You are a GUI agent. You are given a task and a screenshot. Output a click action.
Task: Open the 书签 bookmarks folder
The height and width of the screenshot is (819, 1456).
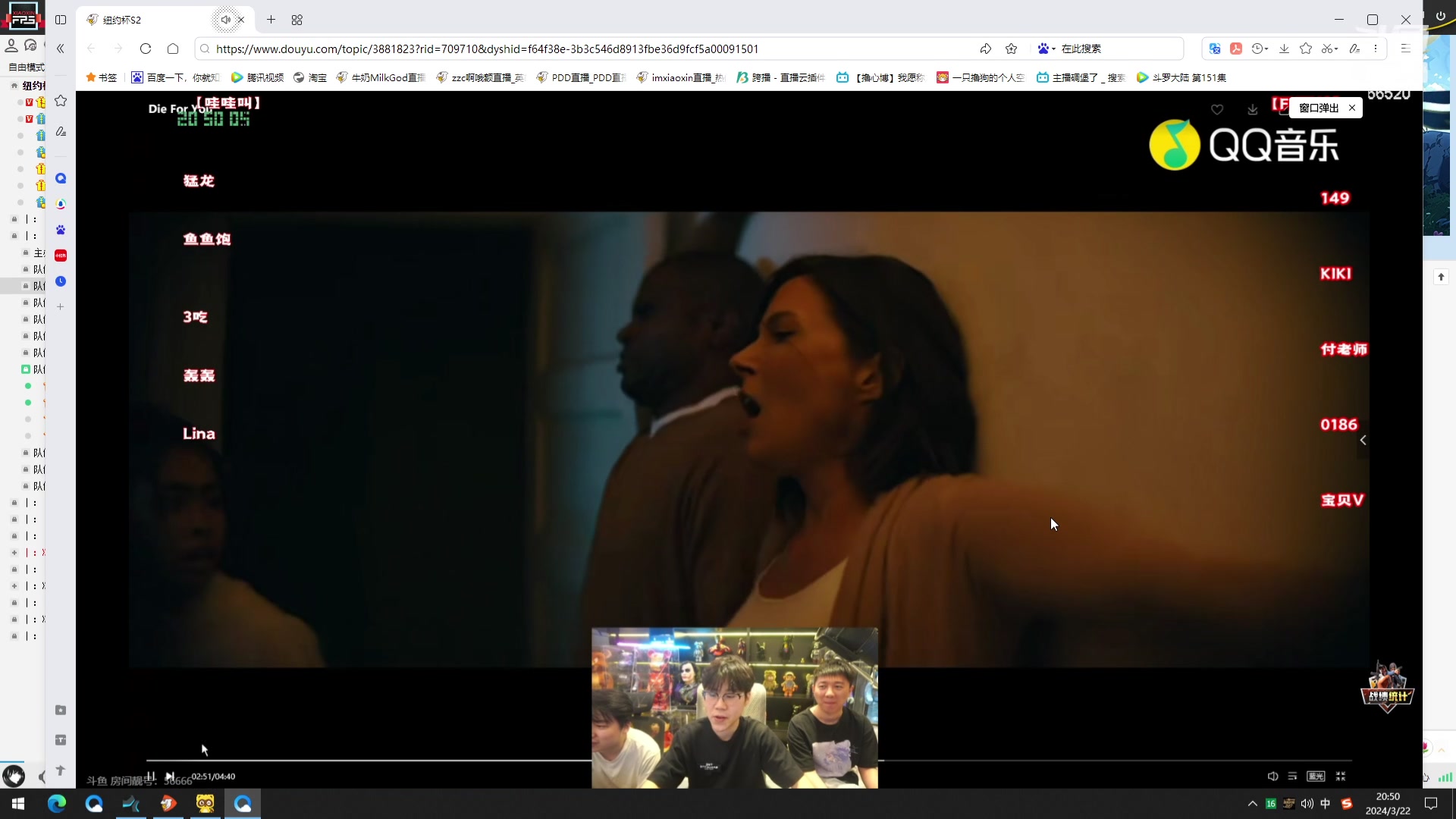(102, 77)
